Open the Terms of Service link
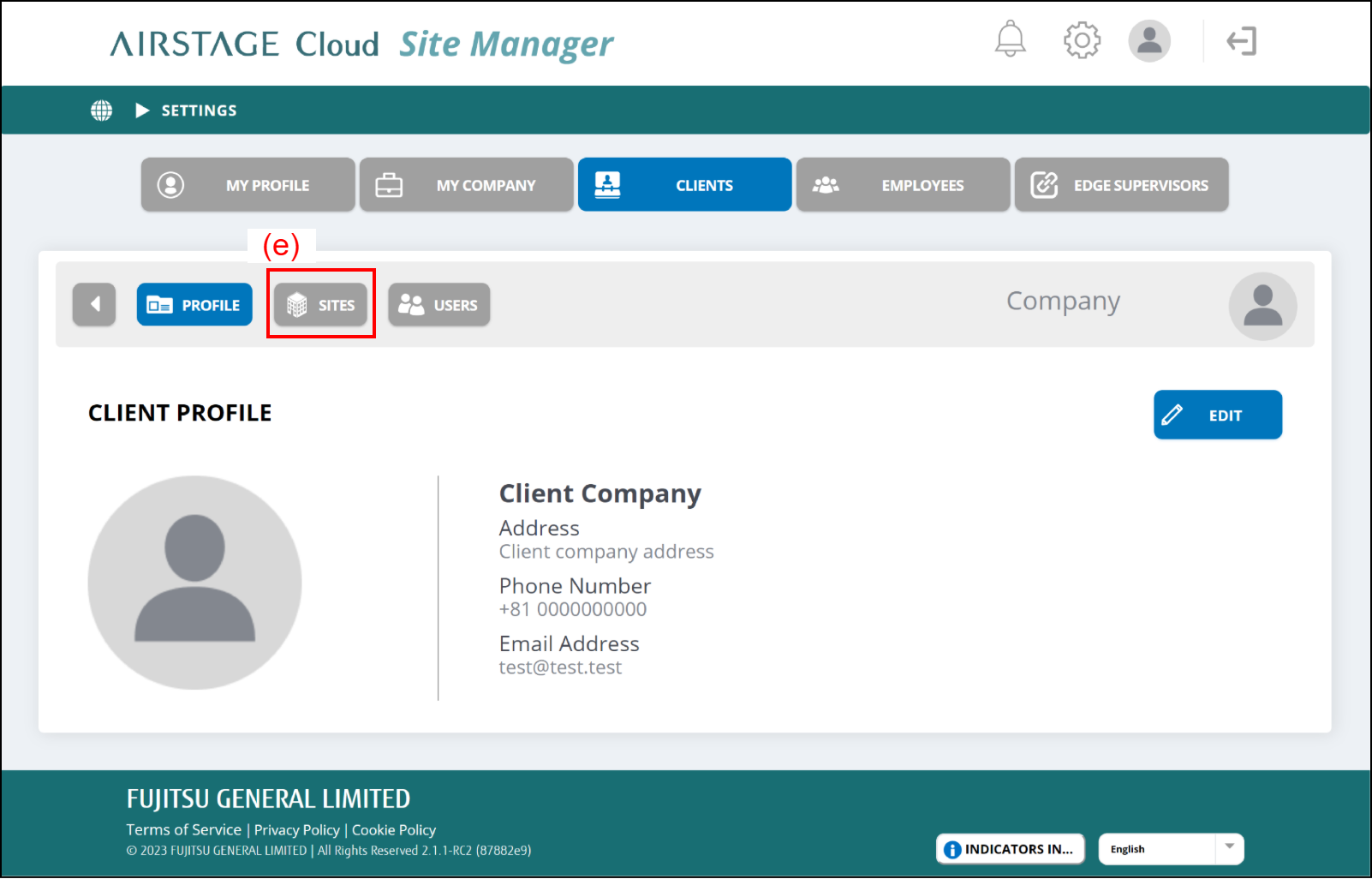1372x879 pixels. pyautogui.click(x=184, y=829)
